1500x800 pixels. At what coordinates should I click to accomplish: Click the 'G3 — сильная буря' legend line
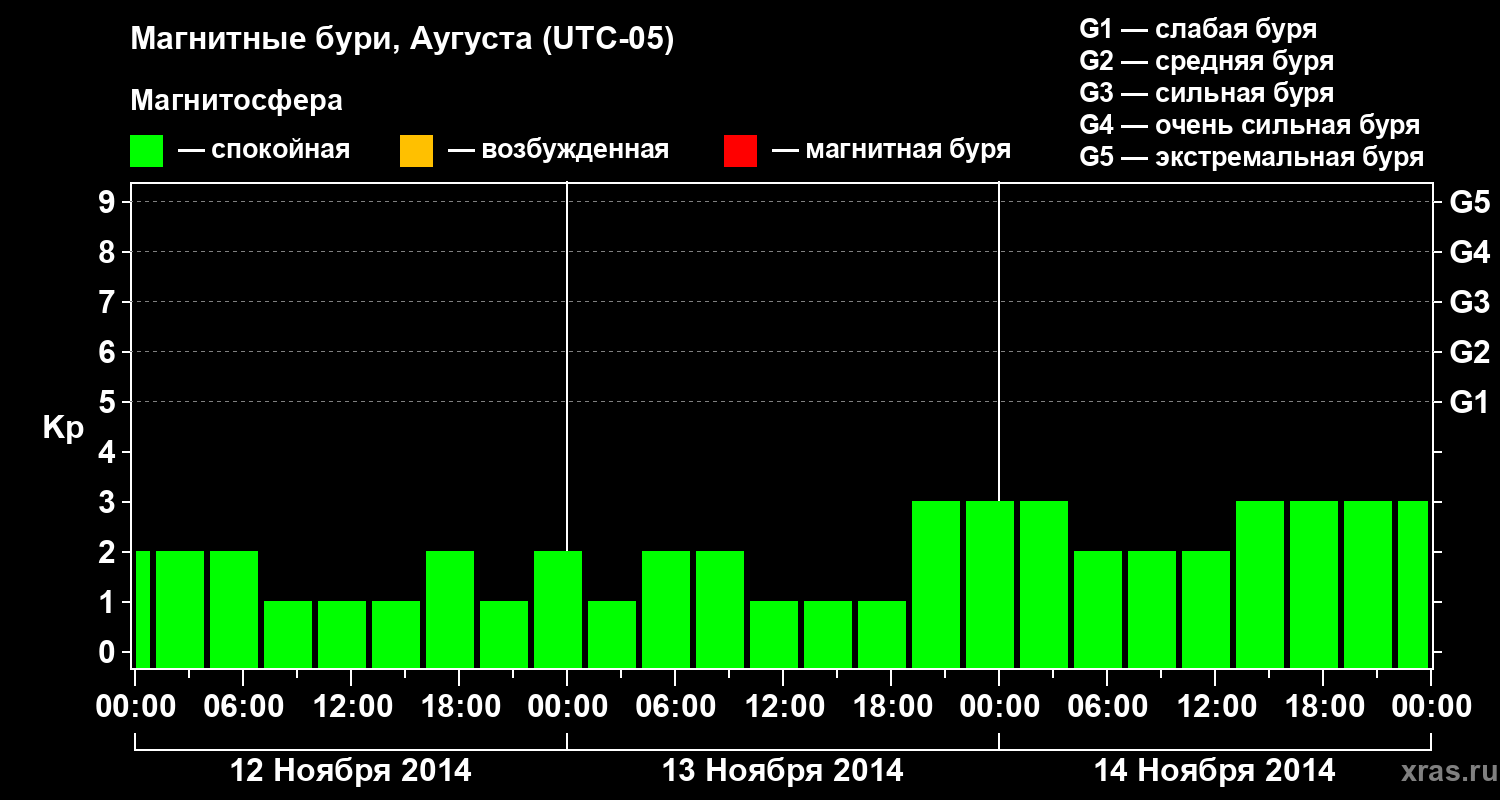click(1207, 93)
